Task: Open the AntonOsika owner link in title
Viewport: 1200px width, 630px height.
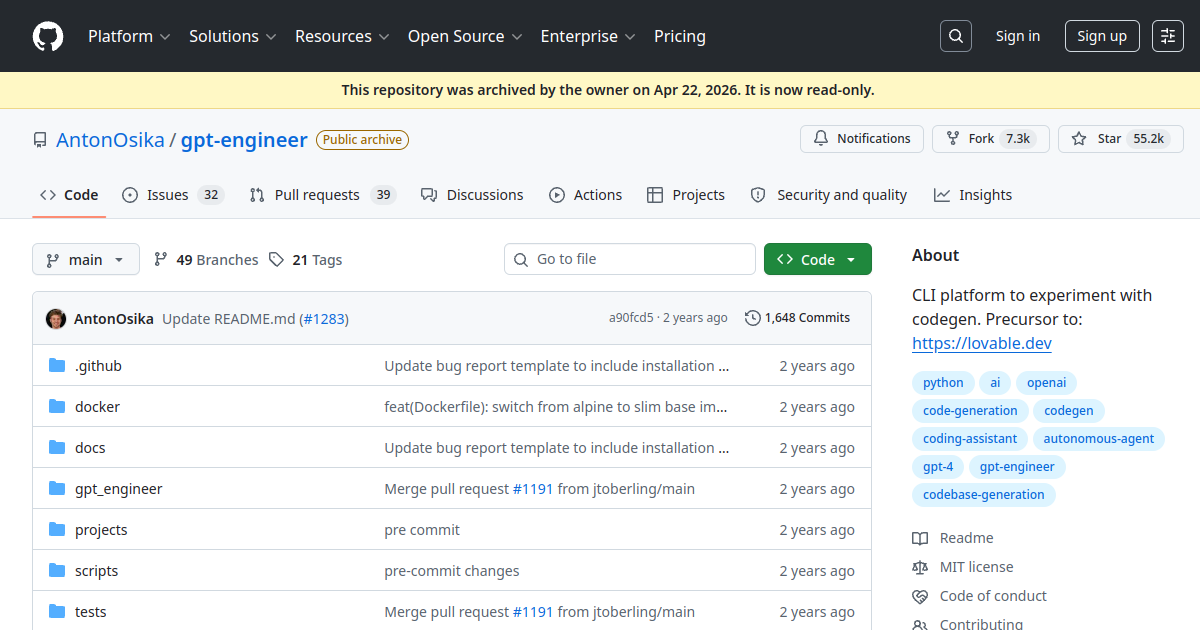Action: (x=110, y=140)
